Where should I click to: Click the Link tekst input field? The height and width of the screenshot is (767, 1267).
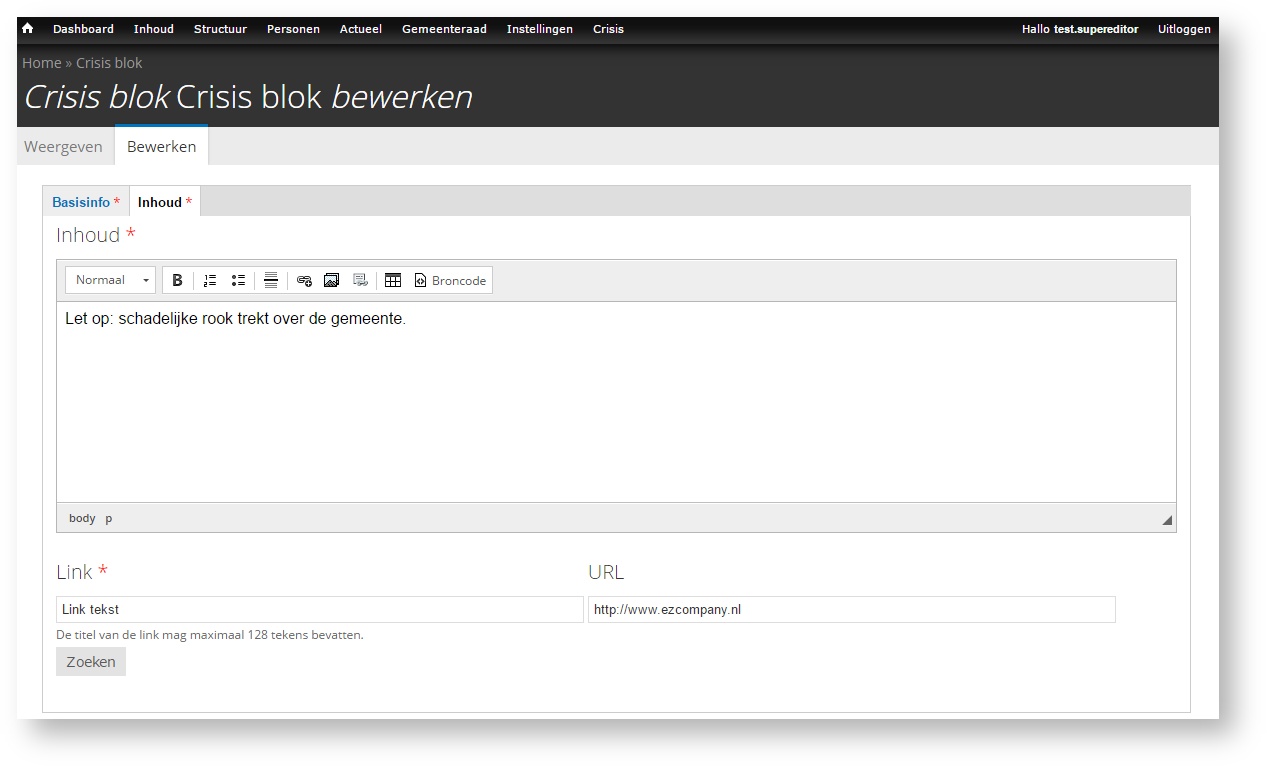click(319, 609)
